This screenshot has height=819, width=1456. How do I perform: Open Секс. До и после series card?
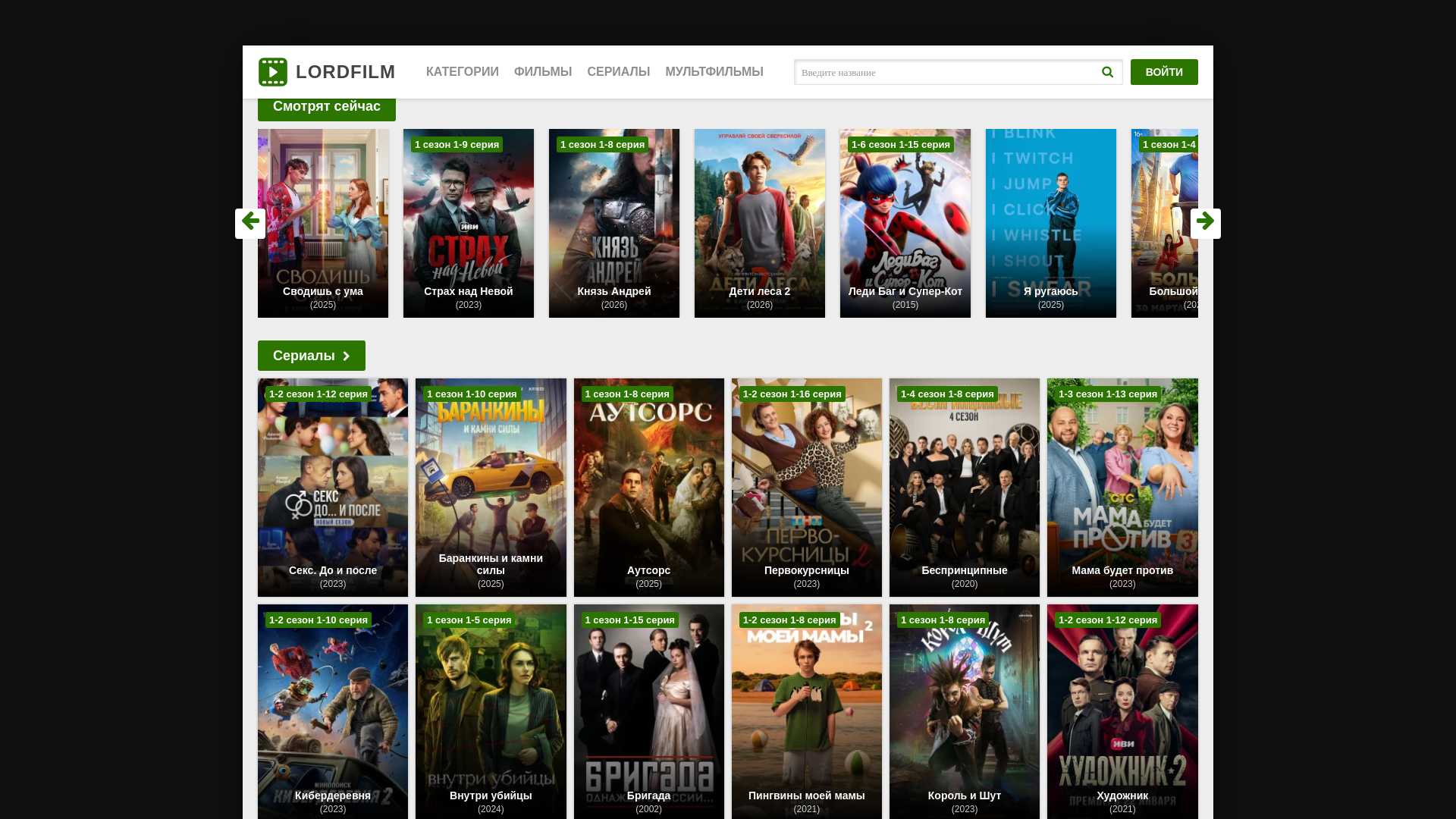tap(333, 488)
